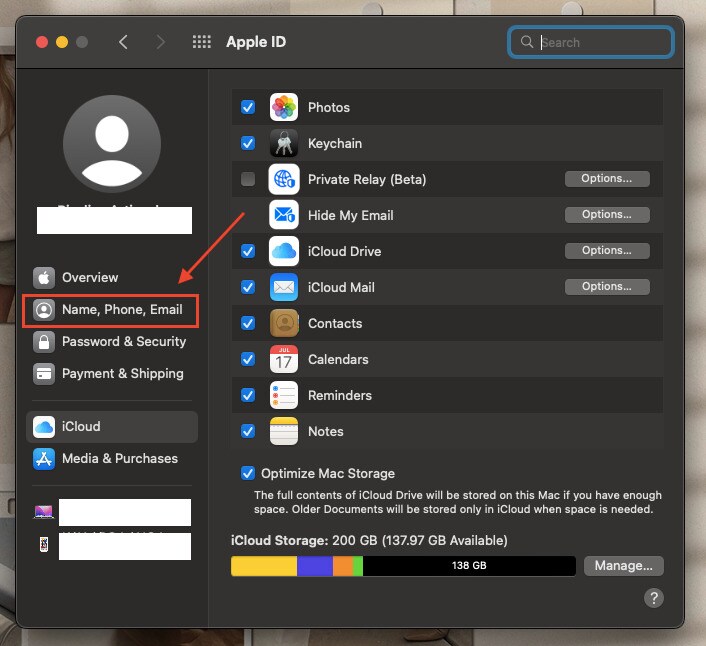Uncheck the Contacts checkbox
Screen dimensions: 706x646
click(248, 323)
